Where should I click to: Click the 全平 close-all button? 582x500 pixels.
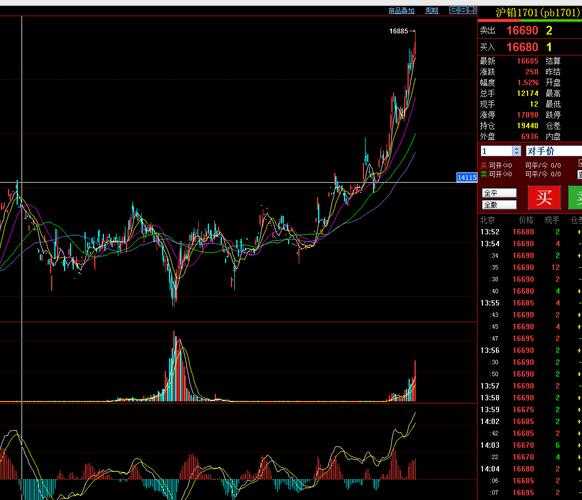point(499,193)
